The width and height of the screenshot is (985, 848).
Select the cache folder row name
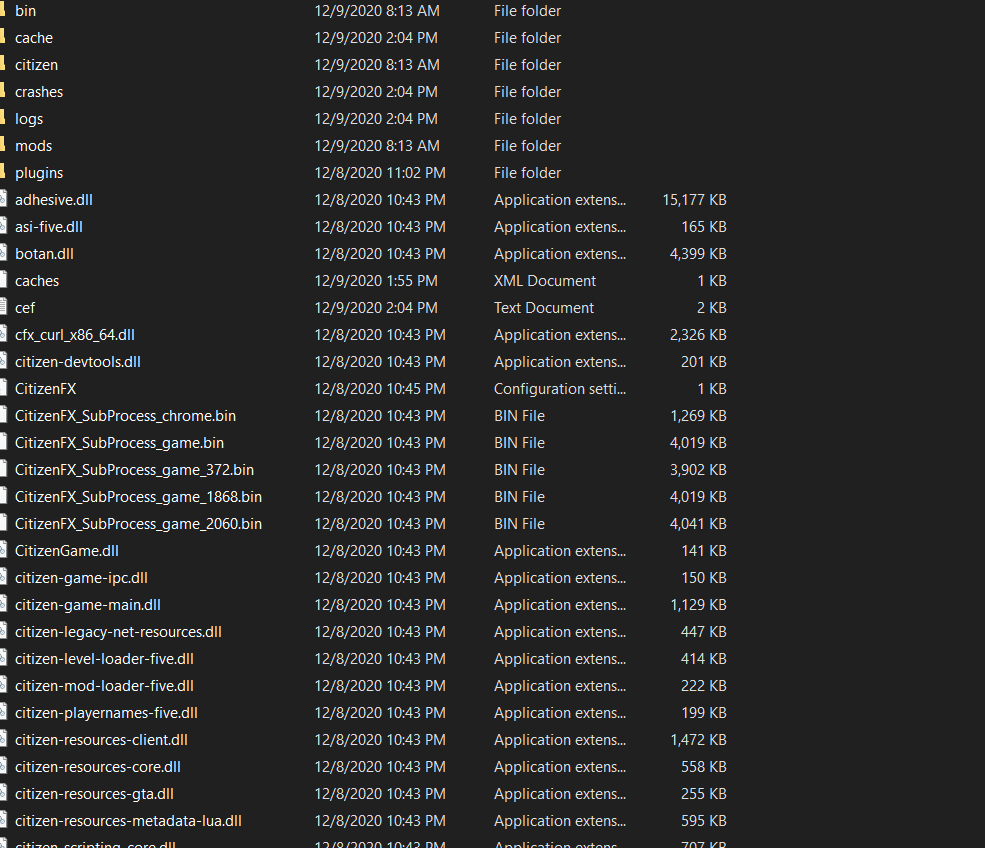[34, 38]
